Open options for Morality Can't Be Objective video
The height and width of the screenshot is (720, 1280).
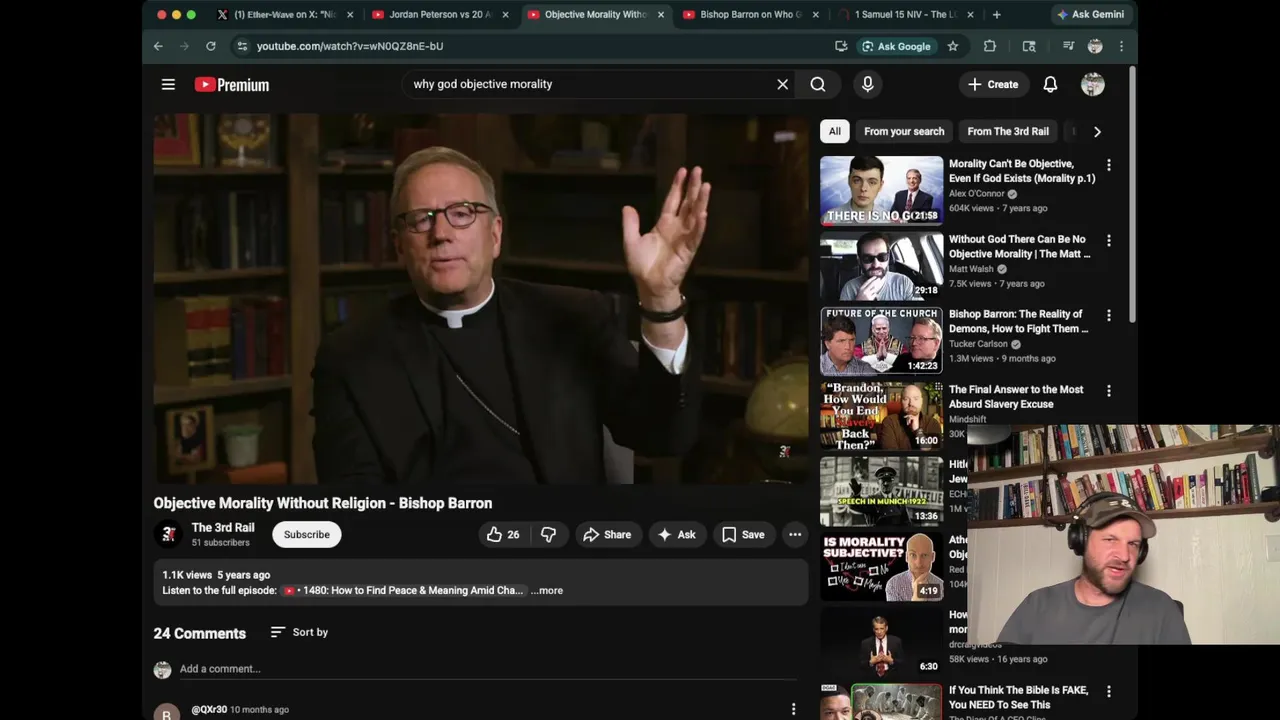(x=1108, y=165)
